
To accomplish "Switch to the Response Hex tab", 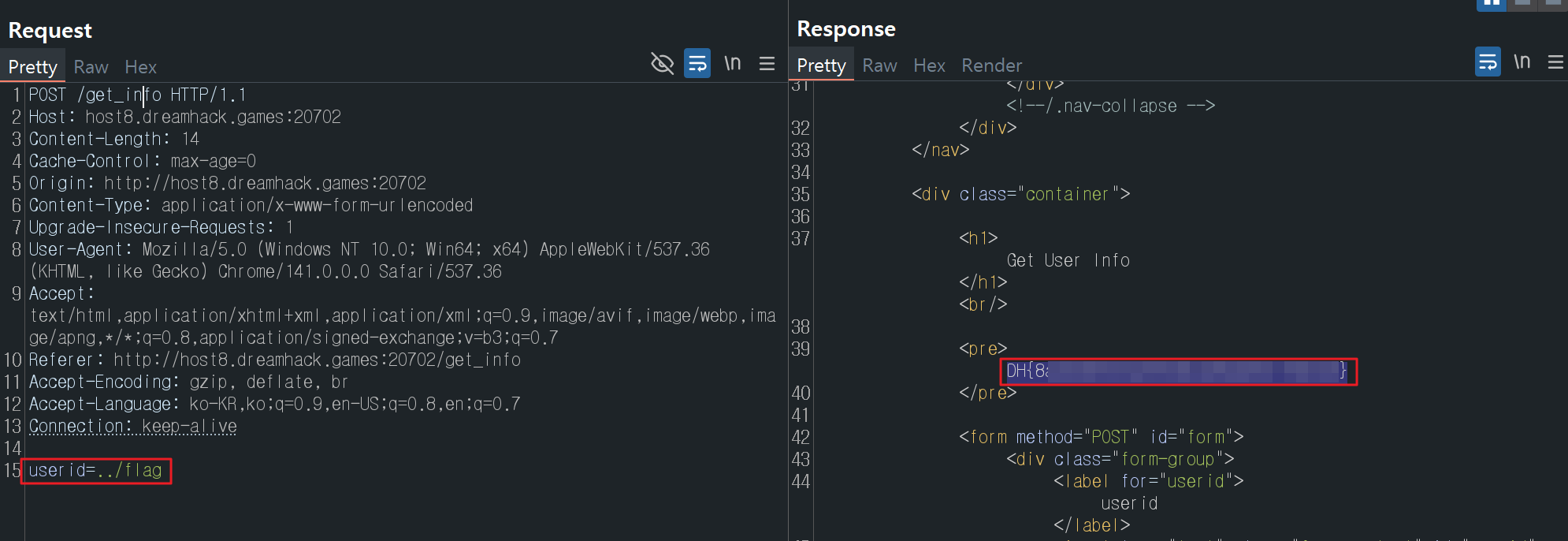I will pyautogui.click(x=929, y=65).
